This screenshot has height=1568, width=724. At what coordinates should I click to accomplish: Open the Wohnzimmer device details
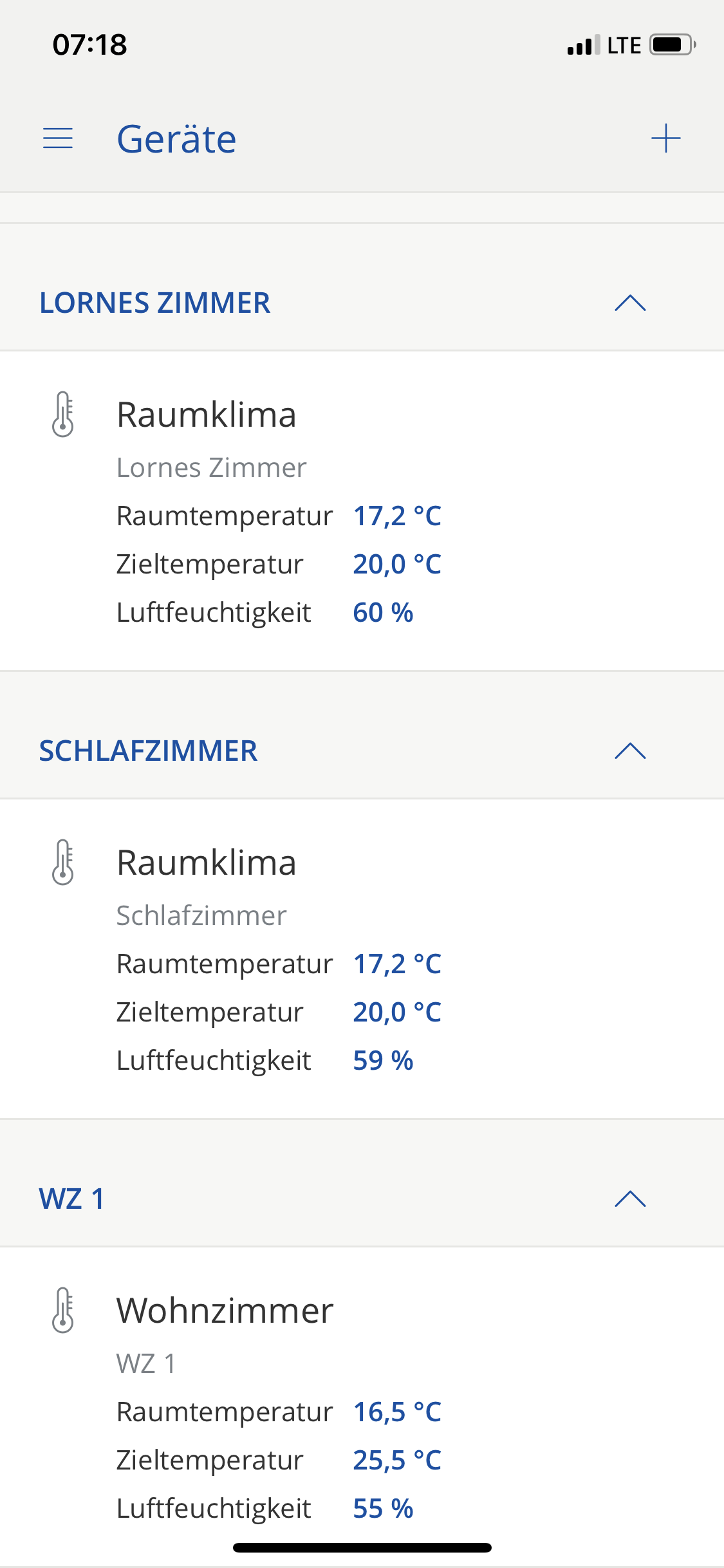pos(225,1311)
